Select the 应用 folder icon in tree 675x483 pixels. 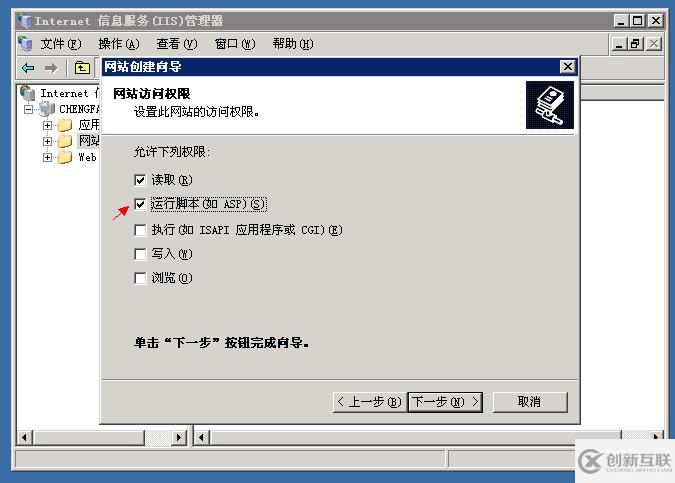pos(65,125)
